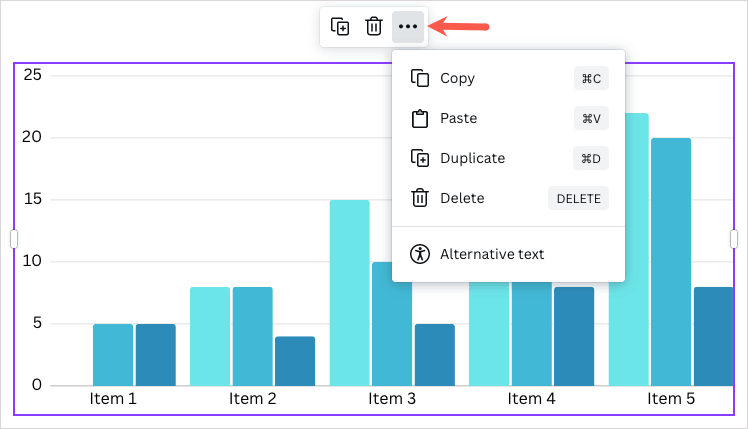Click the Item 1 axis label
Viewport: 748px width, 429px height.
click(x=113, y=399)
